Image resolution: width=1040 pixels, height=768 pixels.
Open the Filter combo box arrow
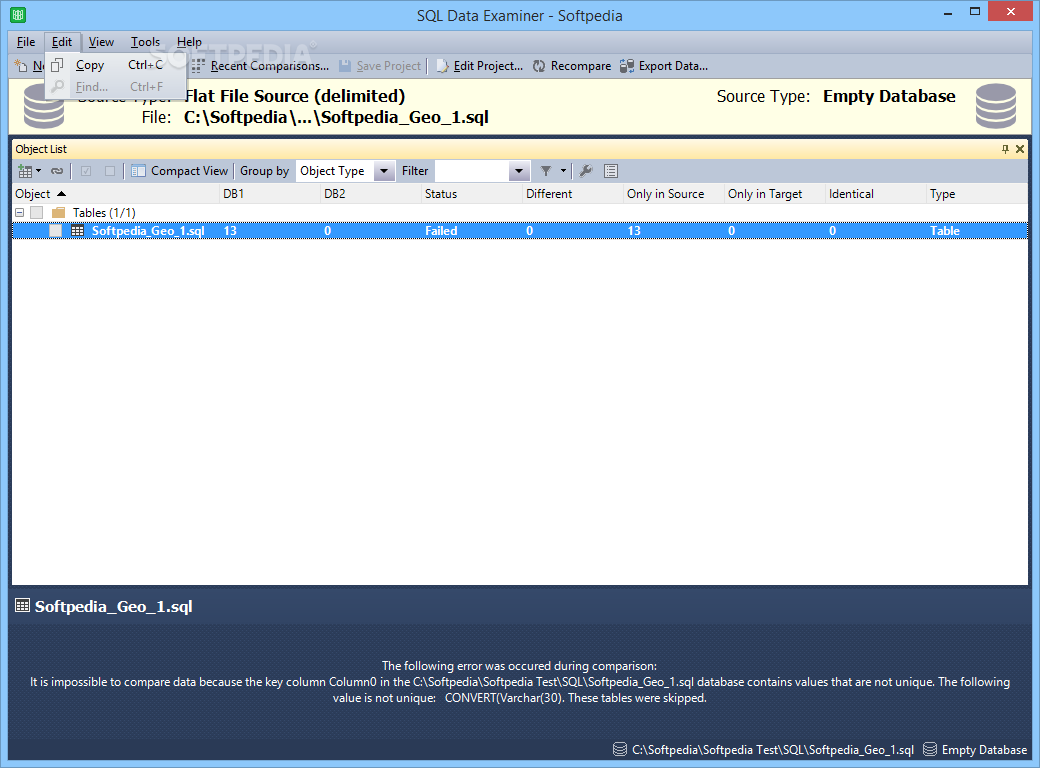[x=519, y=171]
